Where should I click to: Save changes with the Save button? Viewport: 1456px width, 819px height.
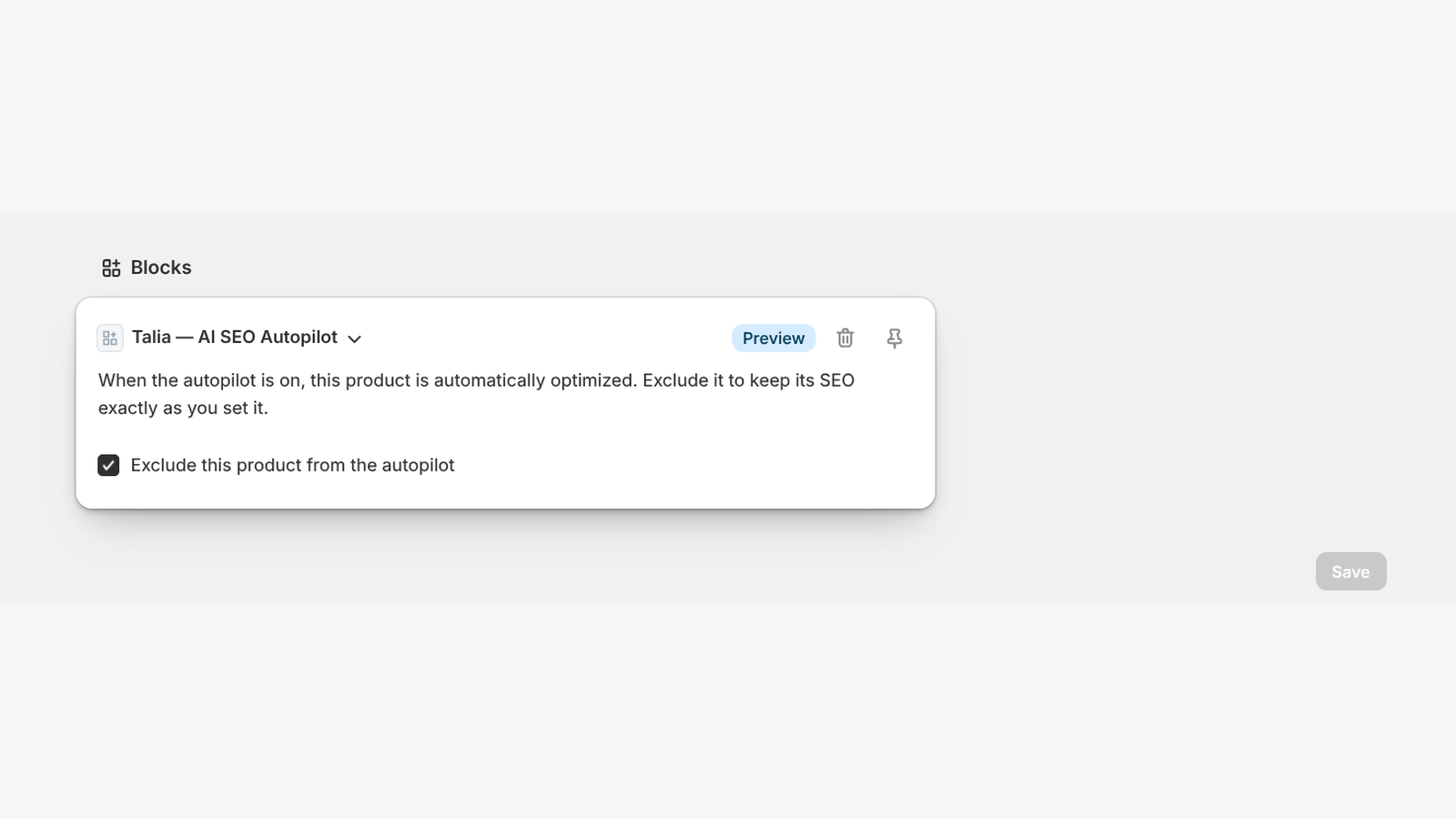(x=1350, y=571)
